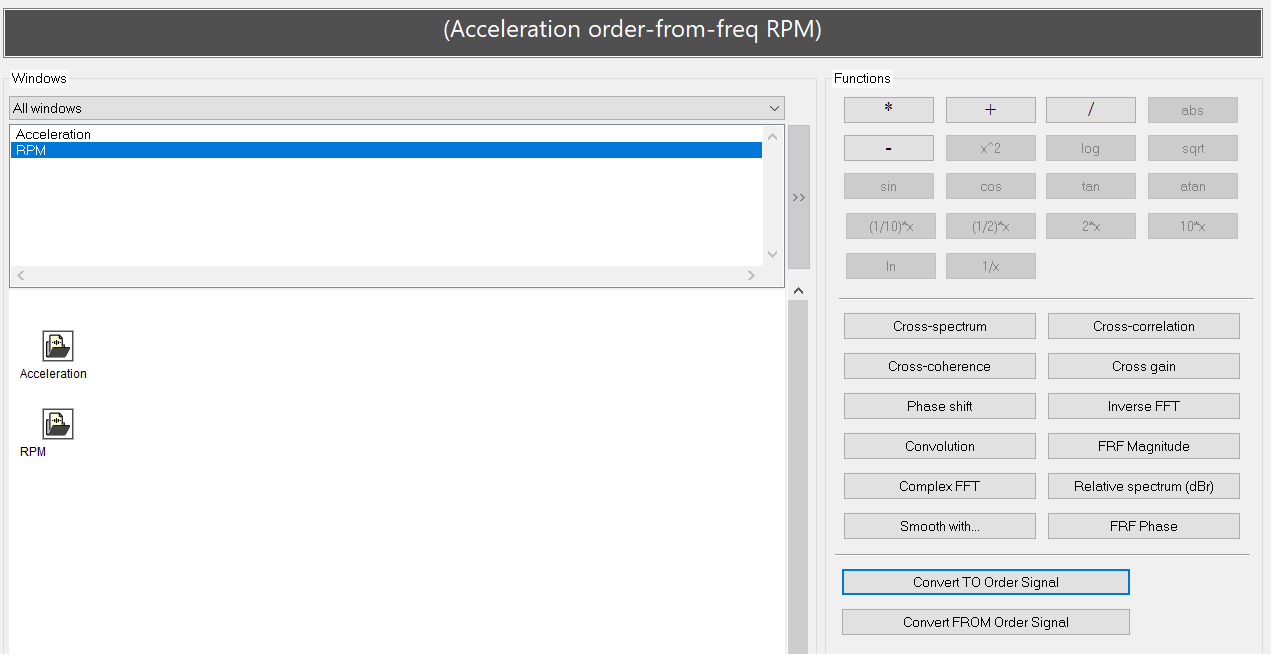
Task: Click the minus (-) function button
Action: pos(888,148)
